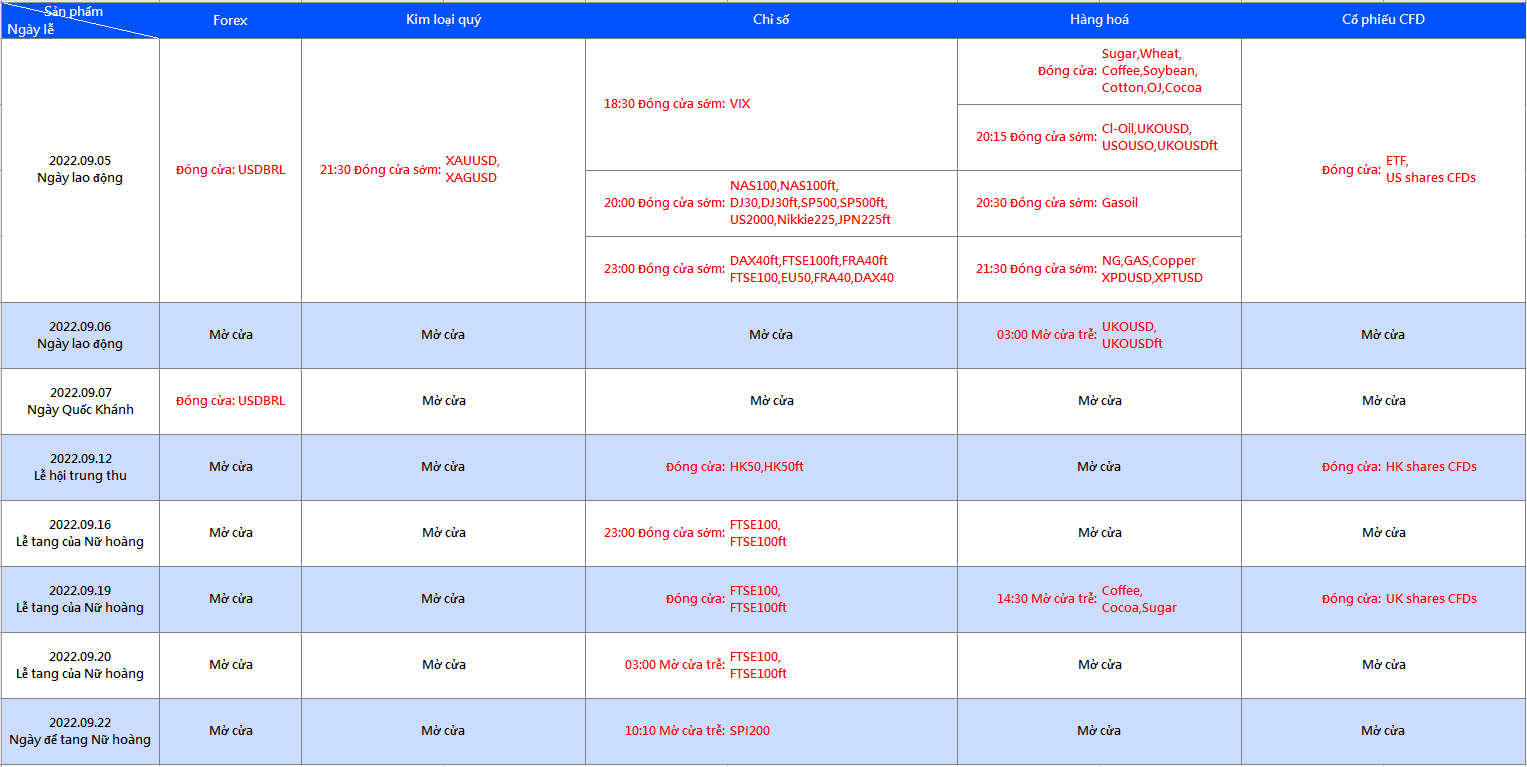1527x767 pixels.
Task: Select the 10:10 Mở cửa trễ SPI200 cell
Action: click(771, 731)
